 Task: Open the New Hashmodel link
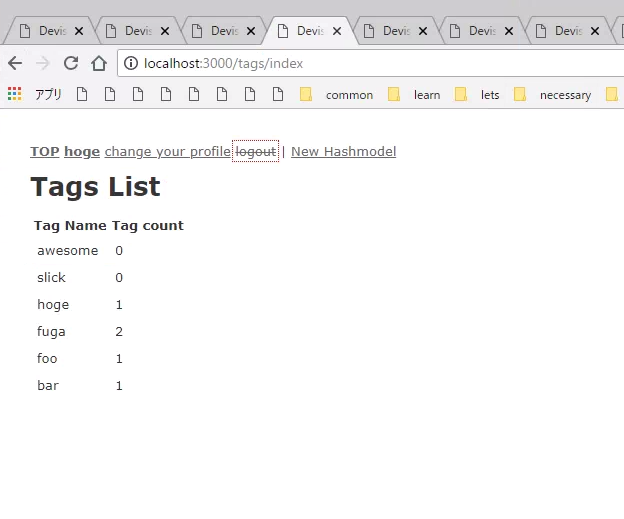[343, 152]
